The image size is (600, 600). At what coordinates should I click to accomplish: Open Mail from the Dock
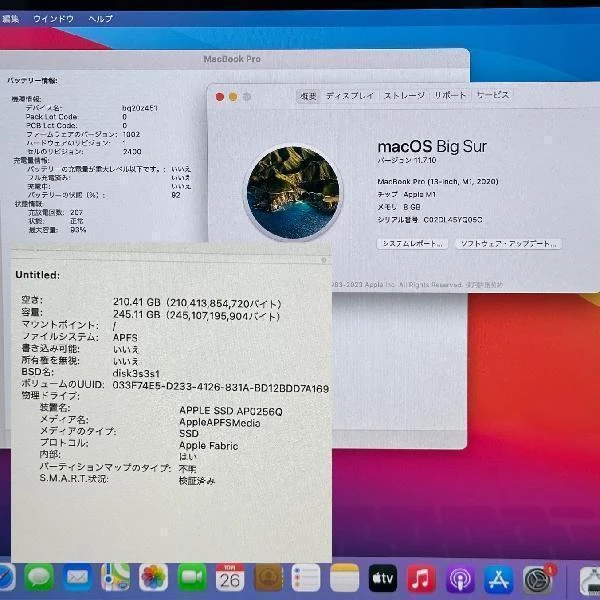pos(77,577)
